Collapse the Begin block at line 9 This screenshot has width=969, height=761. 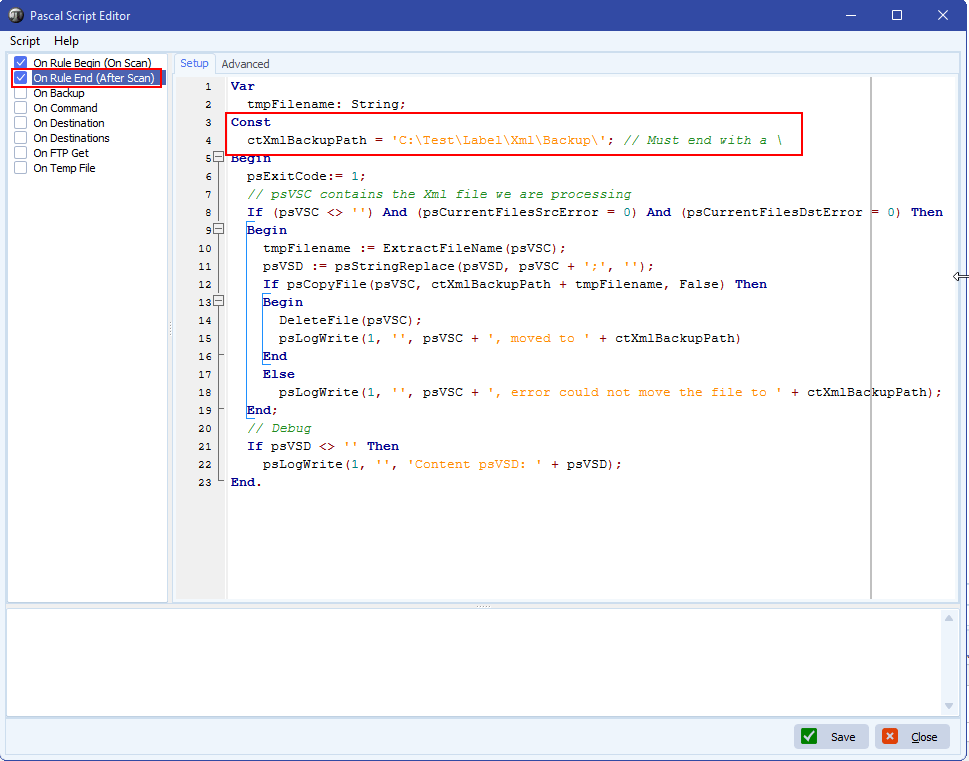(219, 230)
